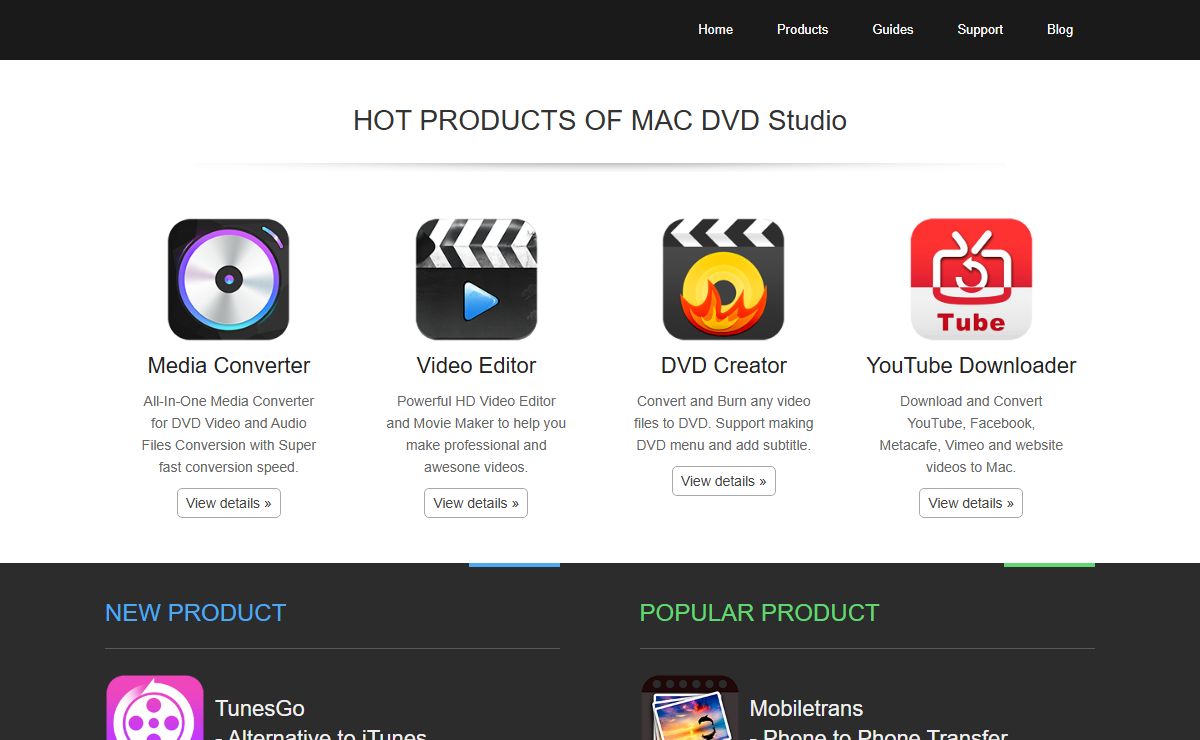Open the Mobiletrans photo stack icon
This screenshot has height=740, width=1200.
pyautogui.click(x=690, y=708)
